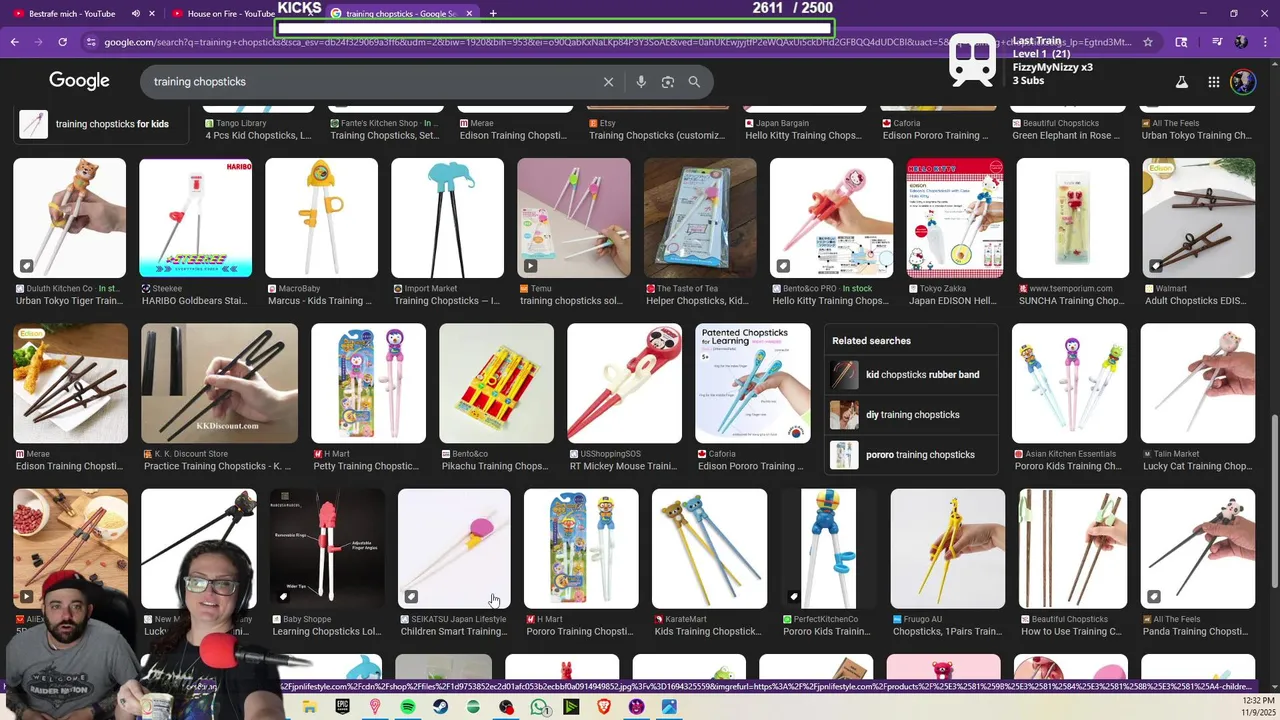
Task: Open Fruugo AU giraffe chopsticks image
Action: click(x=948, y=548)
